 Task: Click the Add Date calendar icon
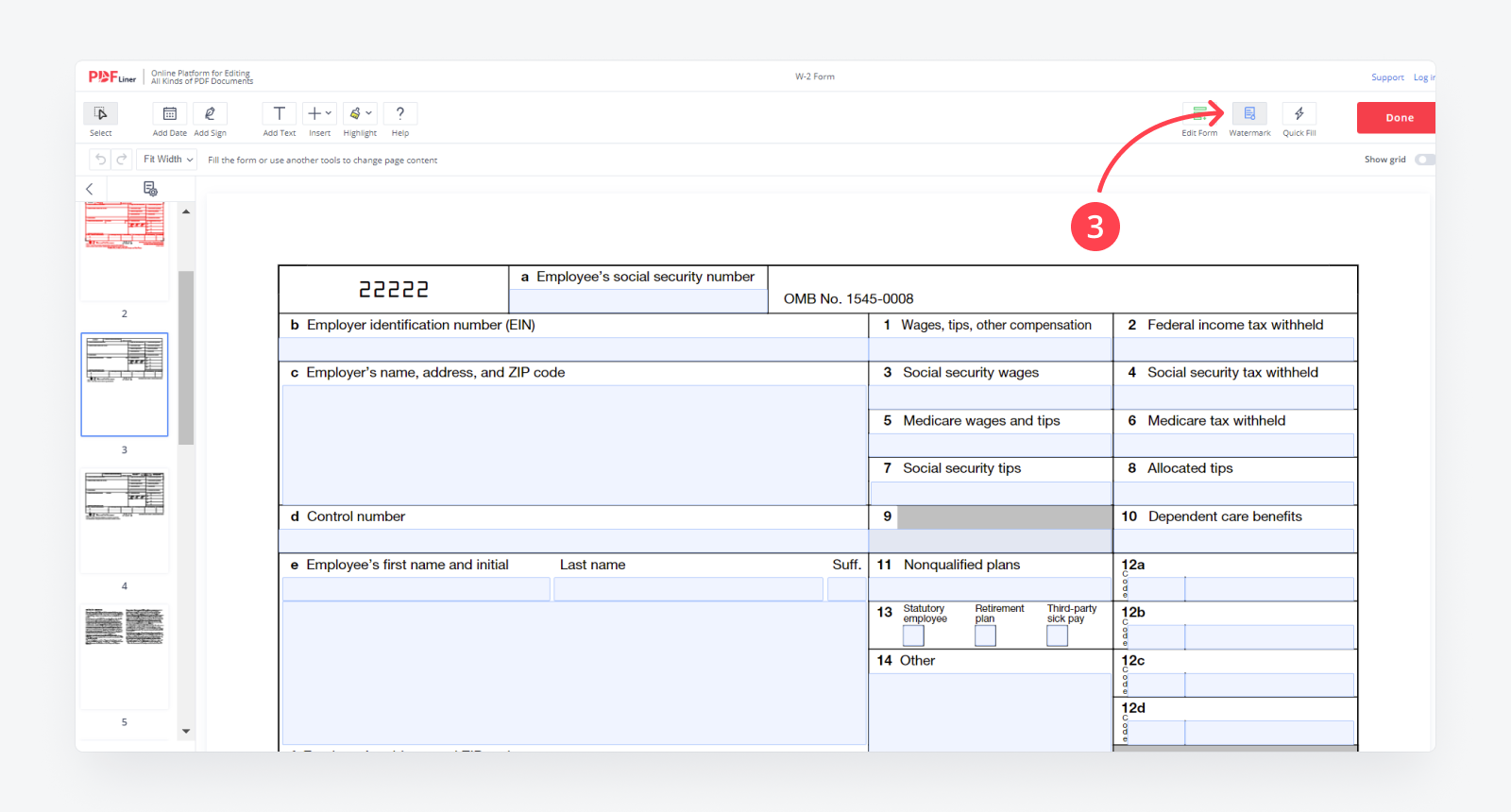[x=170, y=114]
